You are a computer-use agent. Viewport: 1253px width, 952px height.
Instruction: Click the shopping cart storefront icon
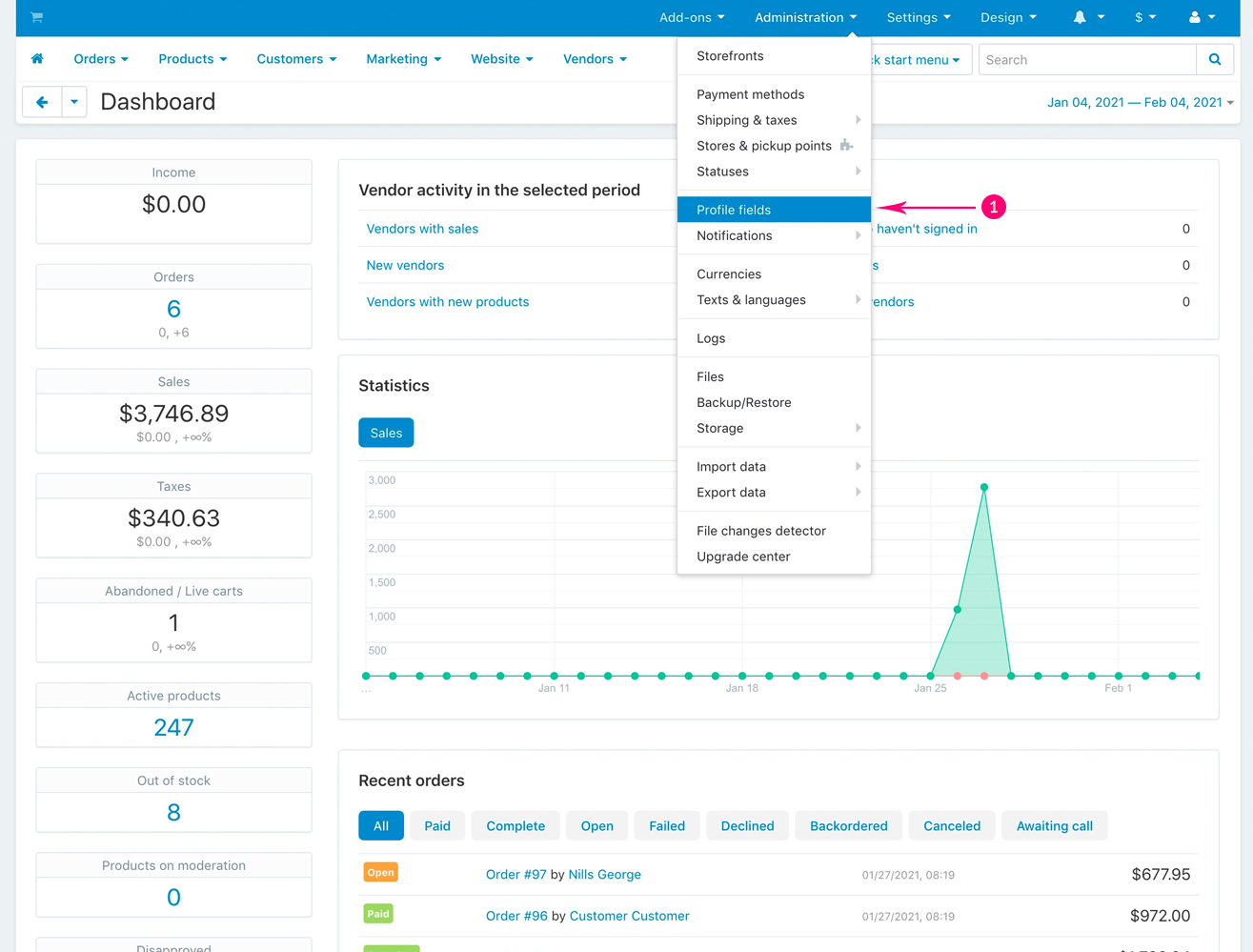click(x=36, y=17)
